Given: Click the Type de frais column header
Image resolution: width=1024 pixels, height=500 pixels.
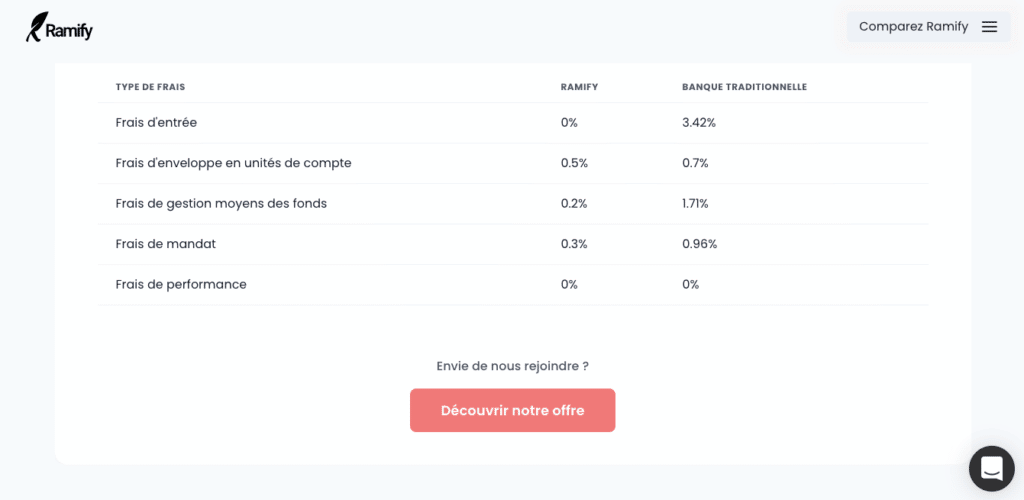Looking at the screenshot, I should point(150,87).
